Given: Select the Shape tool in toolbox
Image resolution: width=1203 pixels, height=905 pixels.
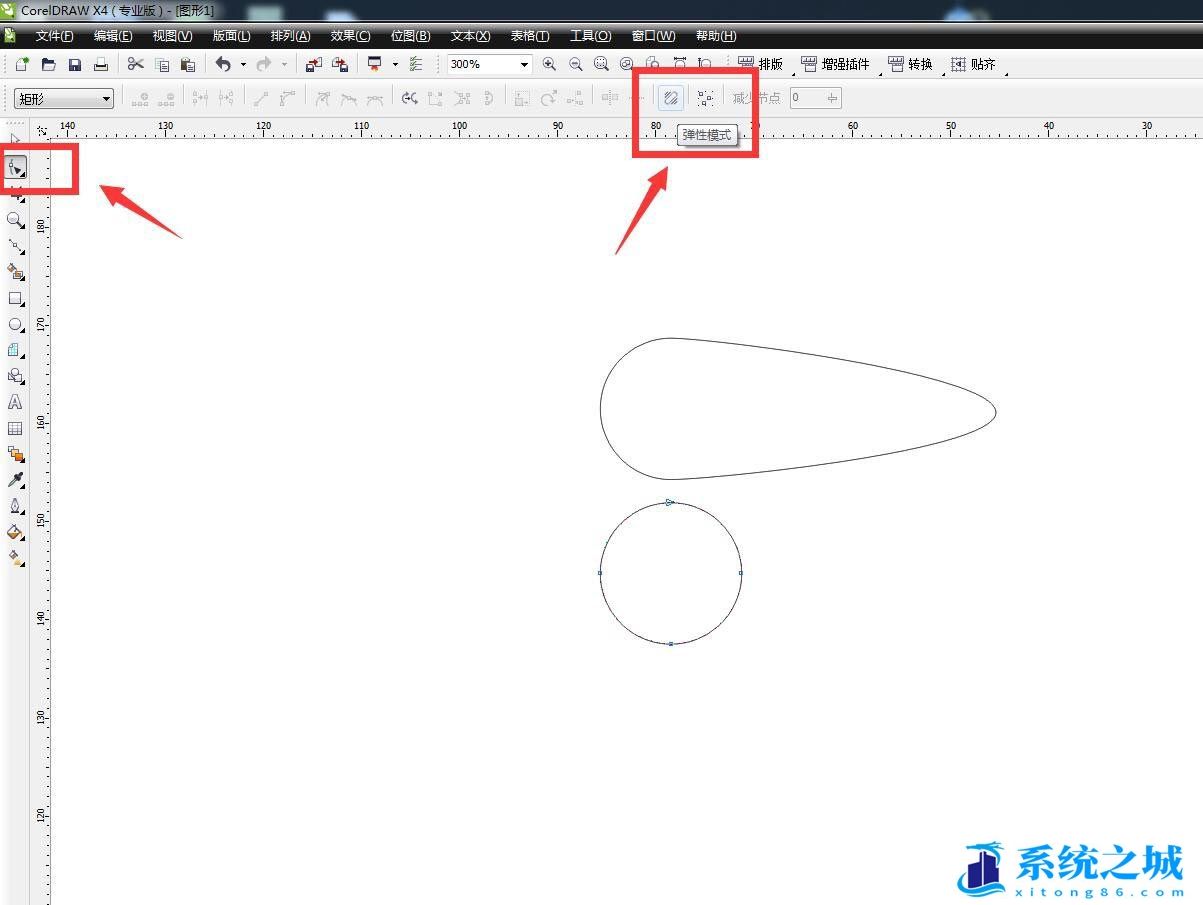Looking at the screenshot, I should pyautogui.click(x=15, y=167).
